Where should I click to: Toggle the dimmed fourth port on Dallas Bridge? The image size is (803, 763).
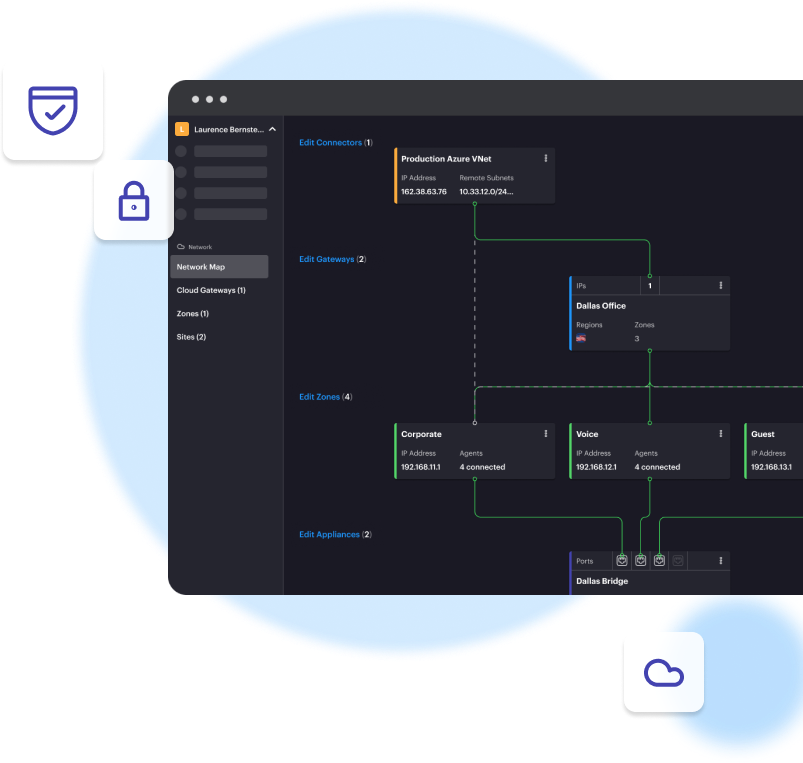677,561
